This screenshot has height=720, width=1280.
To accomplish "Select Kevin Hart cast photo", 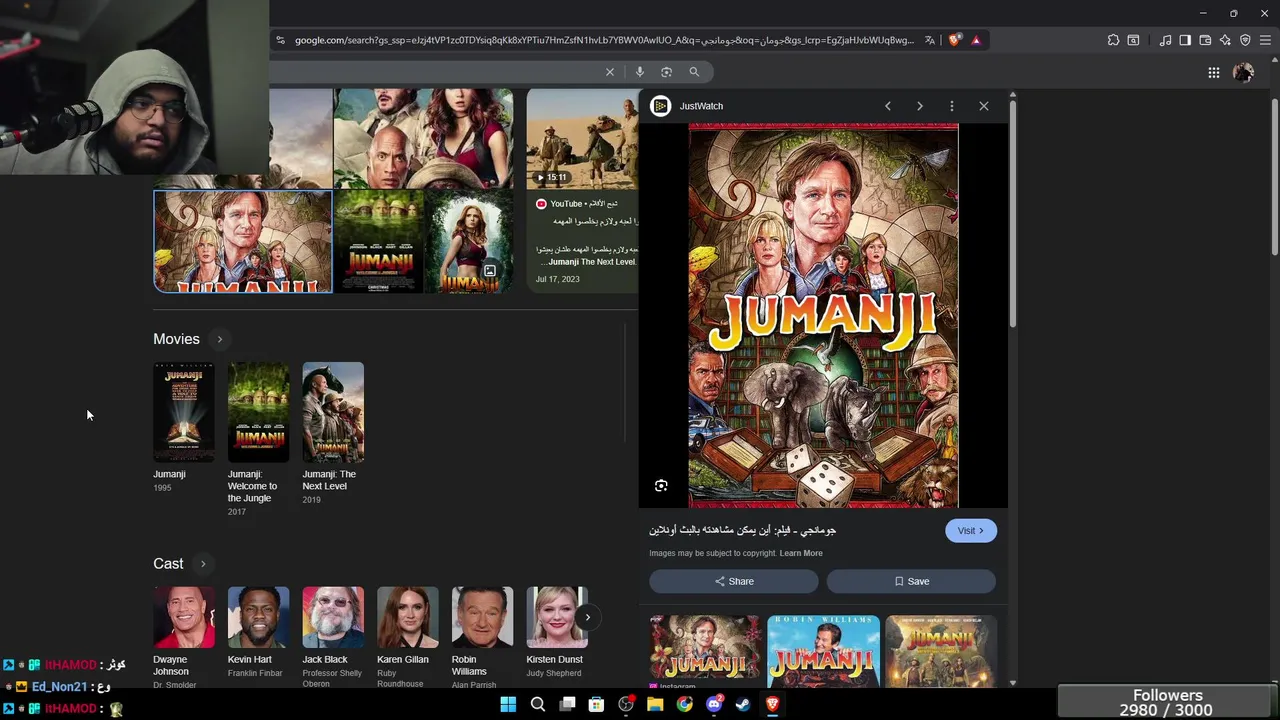I will pyautogui.click(x=258, y=617).
